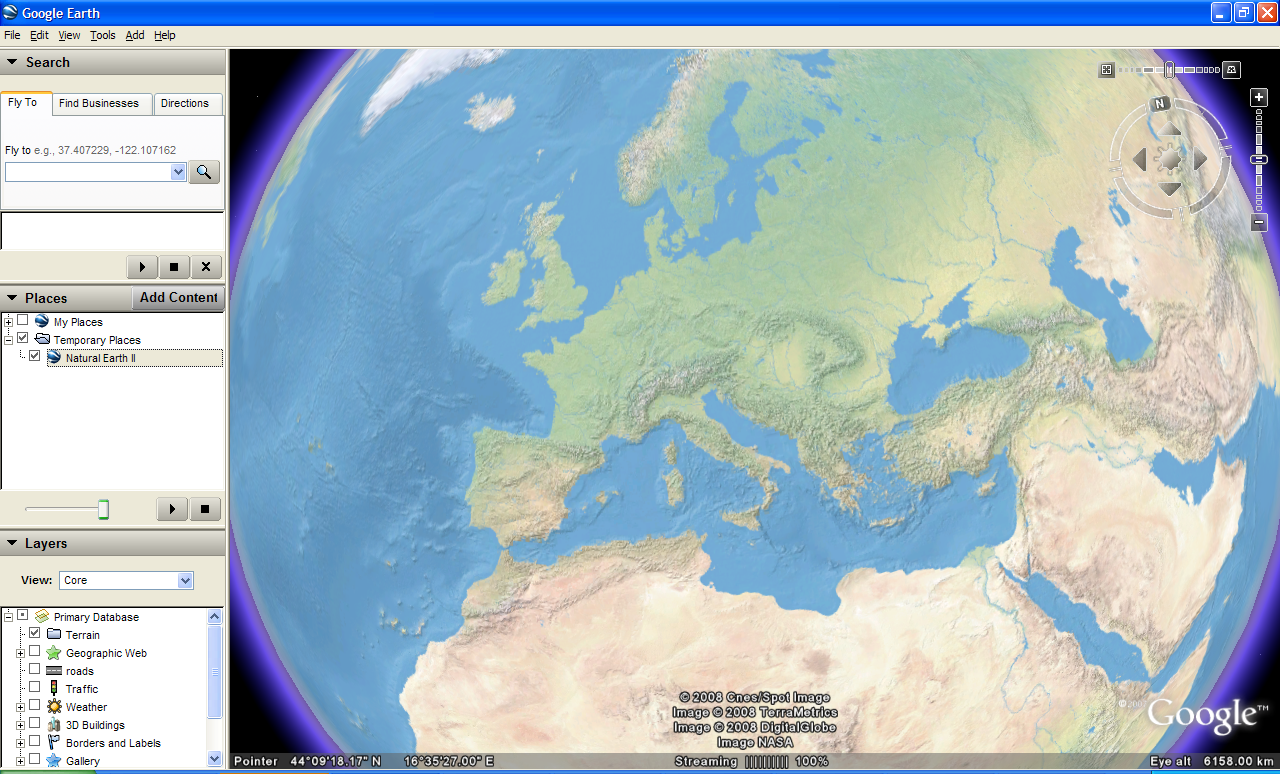Open the View menu
The height and width of the screenshot is (774, 1280).
click(69, 35)
